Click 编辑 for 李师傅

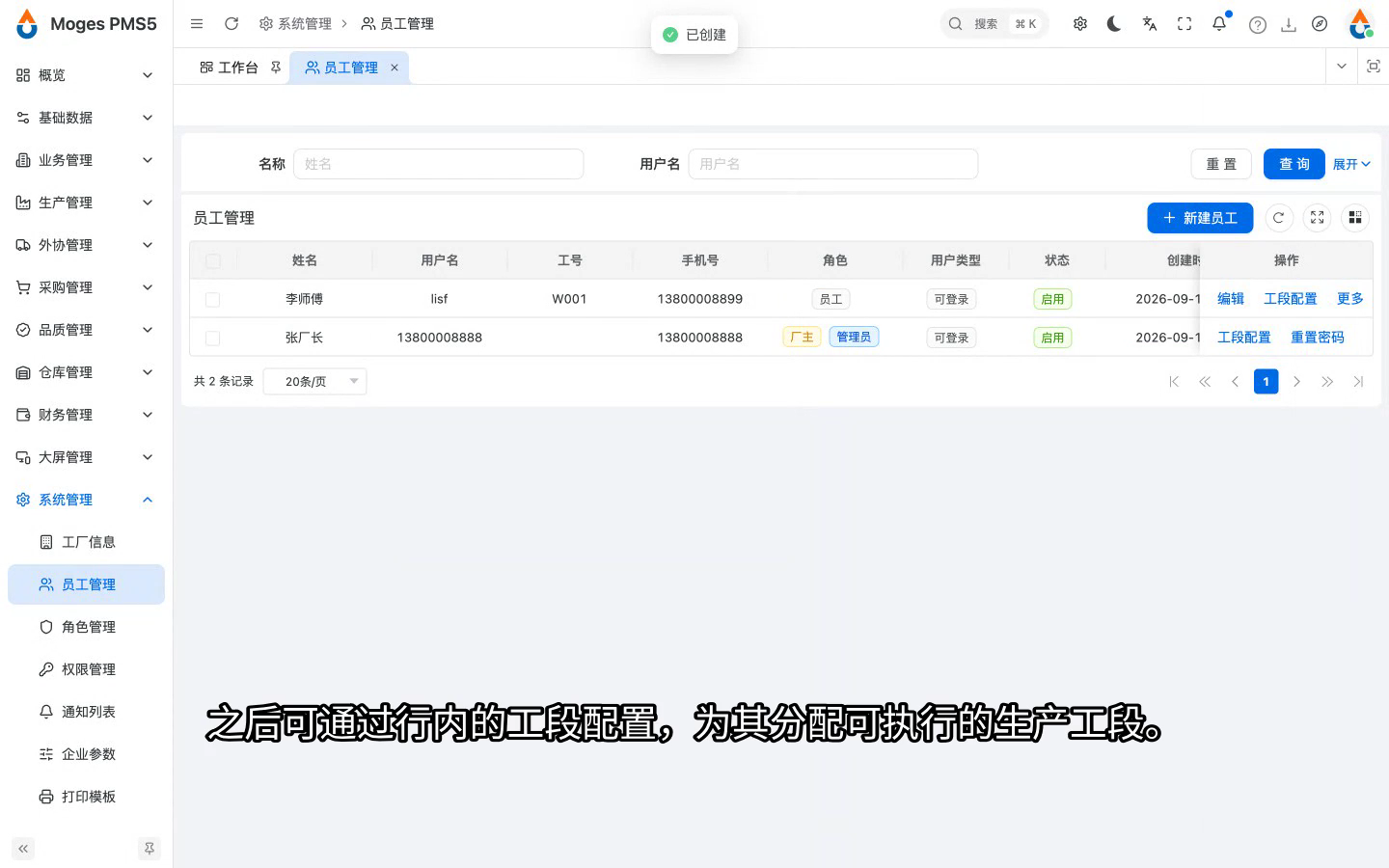pos(1231,299)
